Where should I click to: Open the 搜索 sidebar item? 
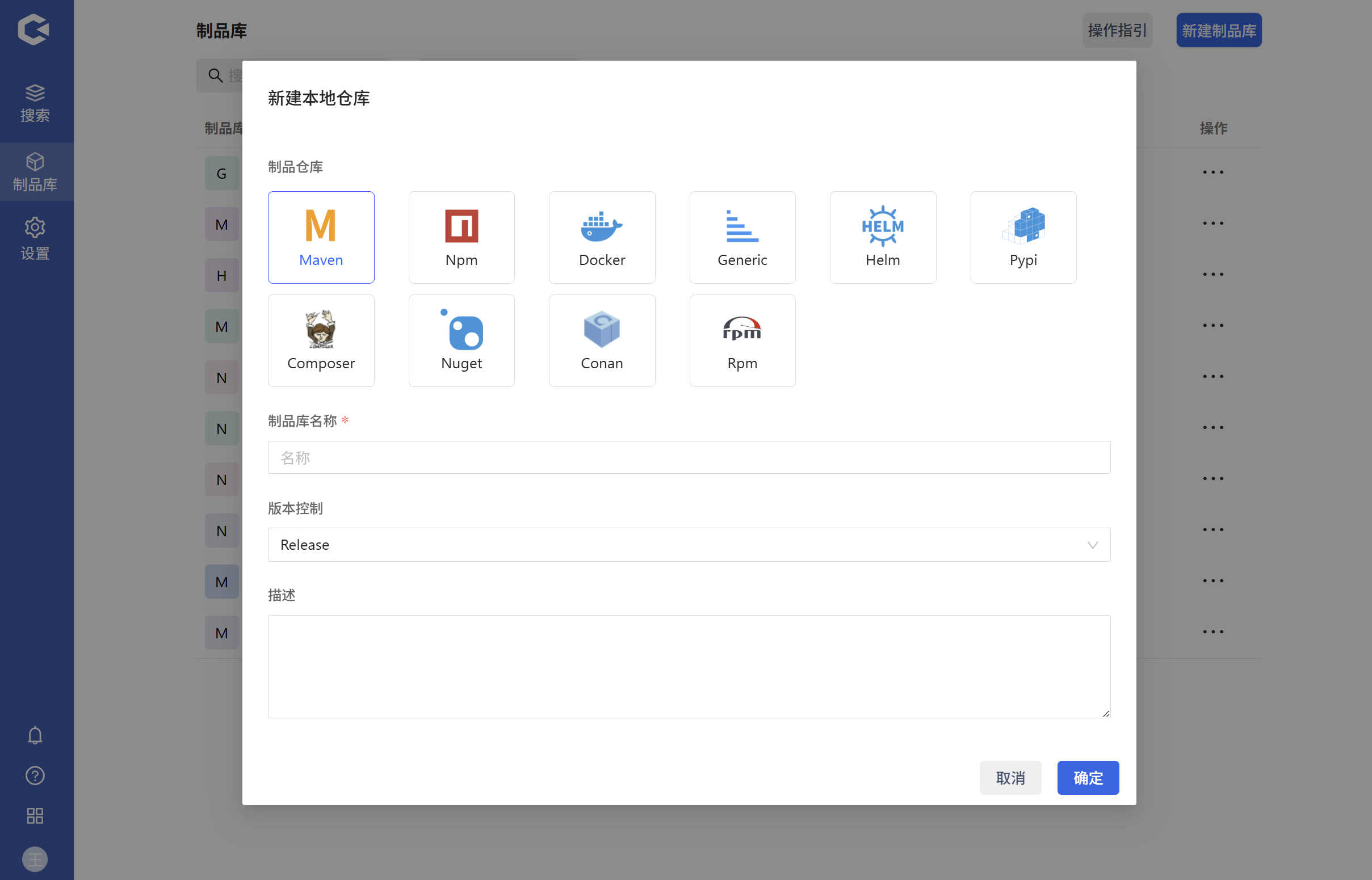coord(35,103)
